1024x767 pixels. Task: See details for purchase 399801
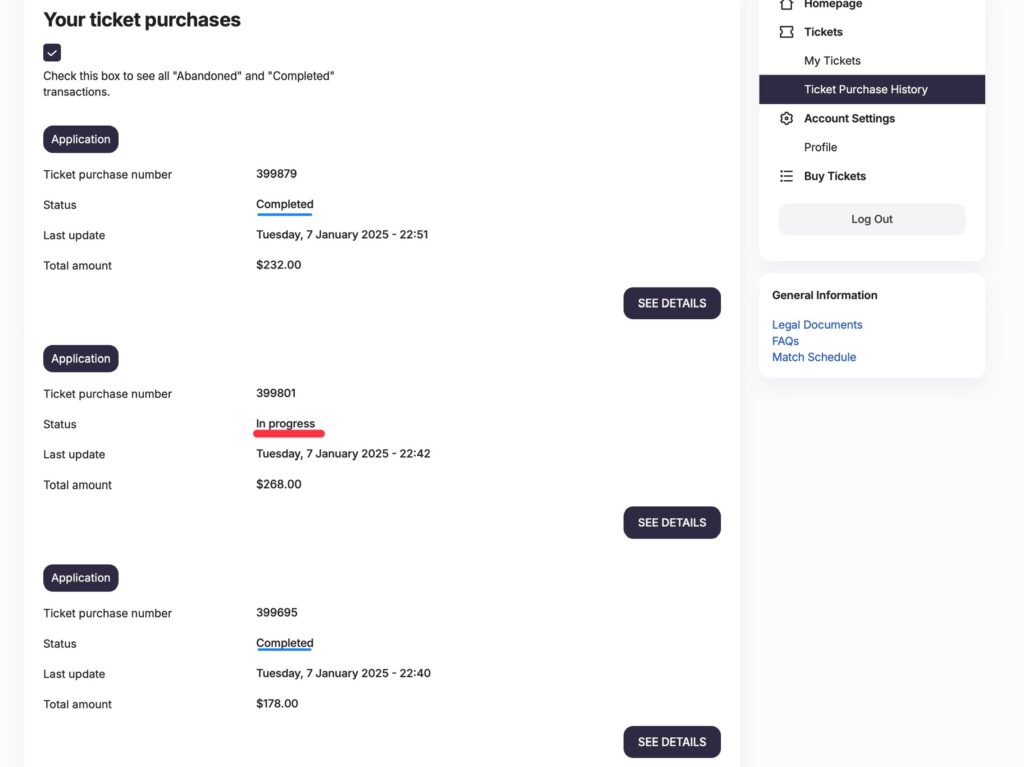pos(672,523)
